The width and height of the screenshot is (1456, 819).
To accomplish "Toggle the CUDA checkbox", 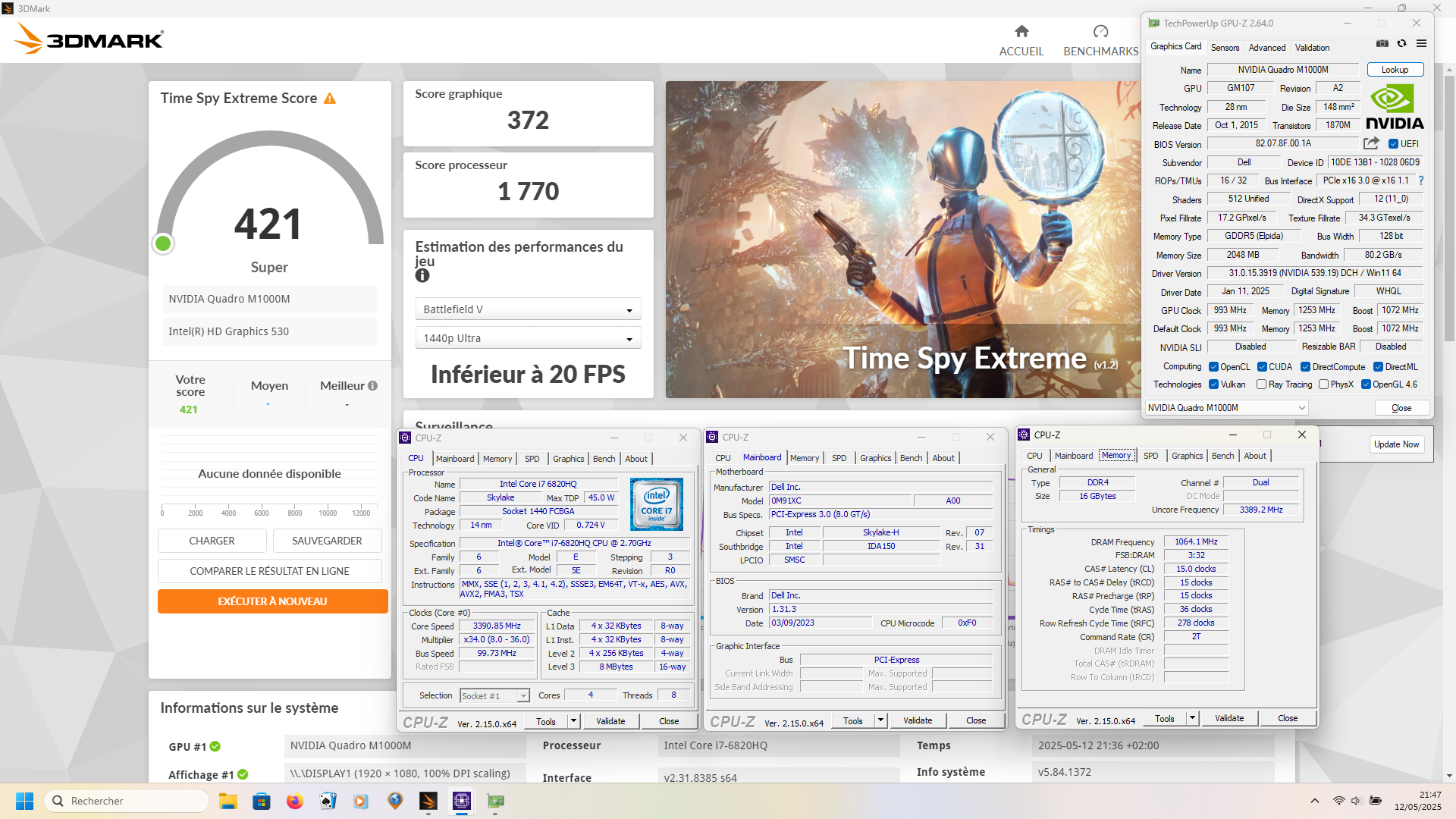I will coord(1262,367).
